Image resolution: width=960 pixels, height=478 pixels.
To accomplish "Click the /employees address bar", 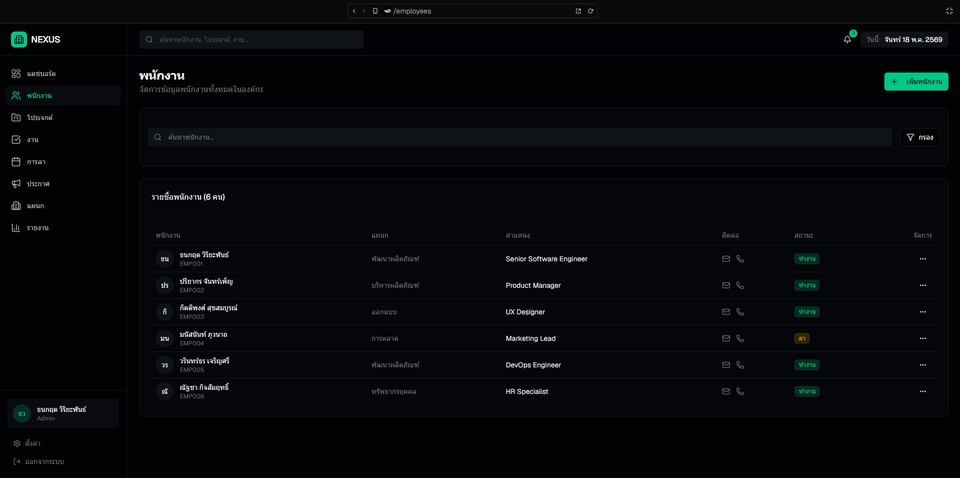I will [x=473, y=11].
